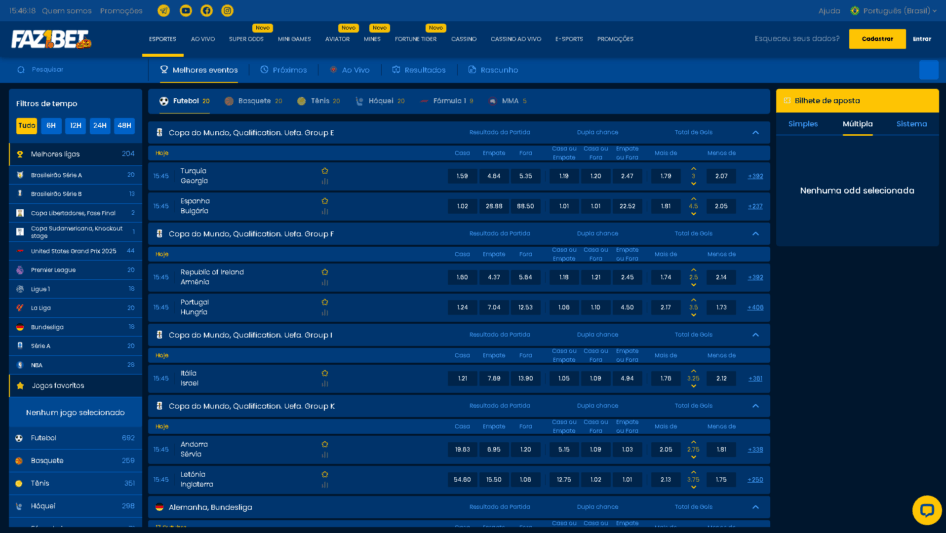Favorite the Andorra vs Sérvia match star
This screenshot has height=533, width=946.
point(325,444)
